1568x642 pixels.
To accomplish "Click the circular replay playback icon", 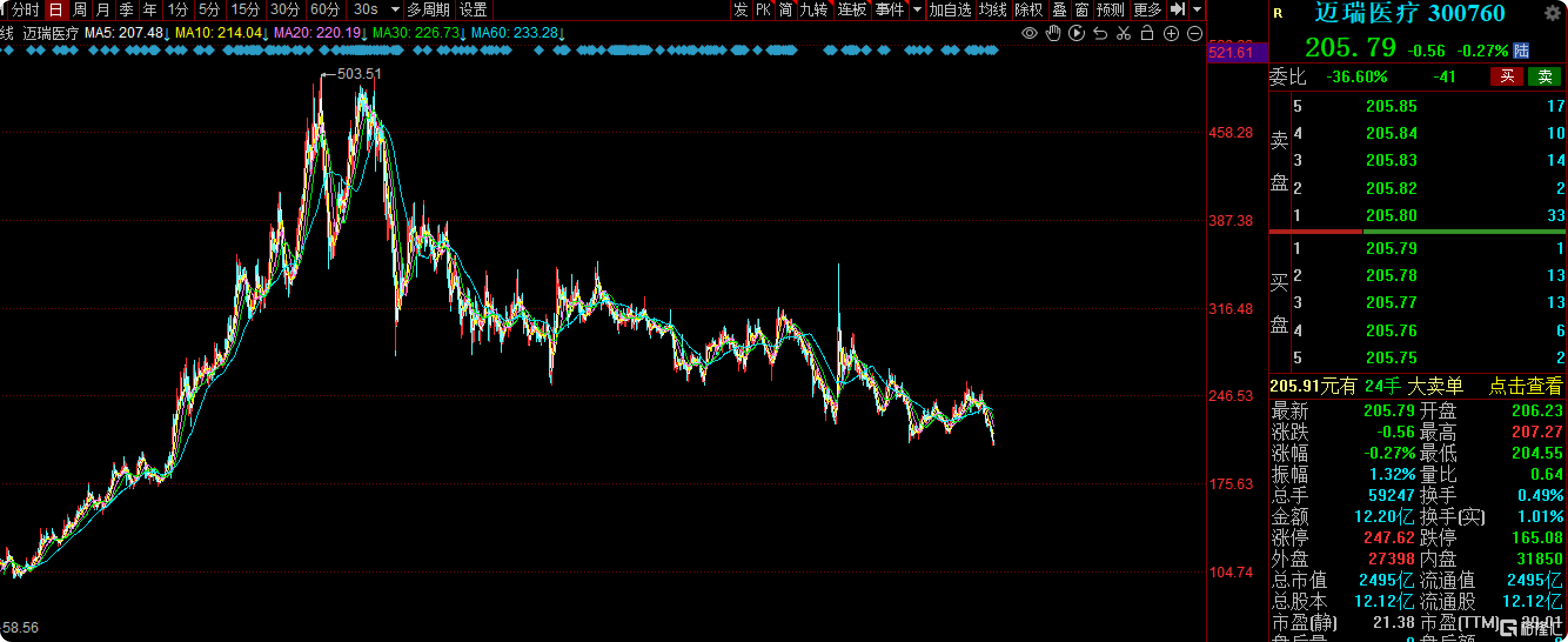I will [x=1076, y=34].
